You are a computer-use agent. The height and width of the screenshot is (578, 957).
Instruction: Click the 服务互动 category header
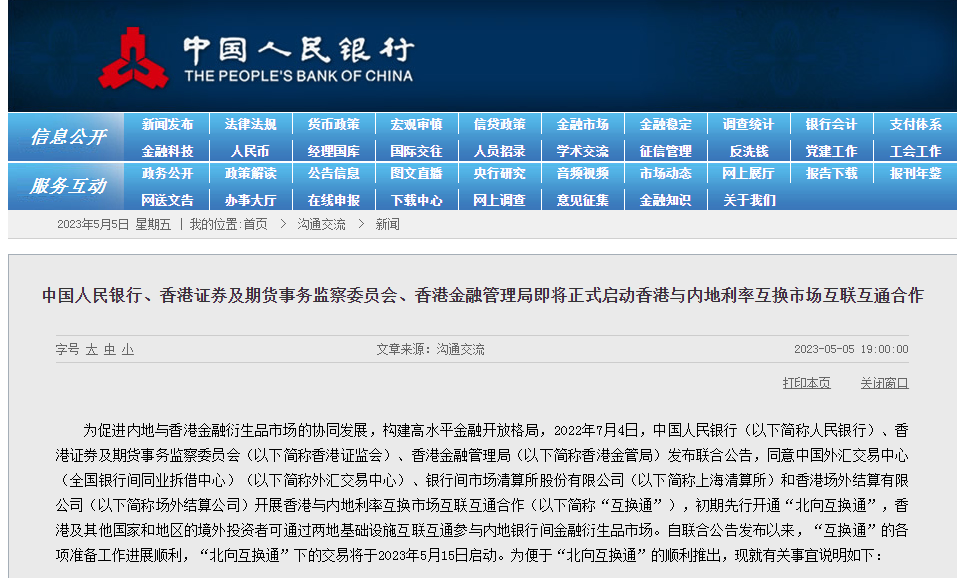coord(68,186)
